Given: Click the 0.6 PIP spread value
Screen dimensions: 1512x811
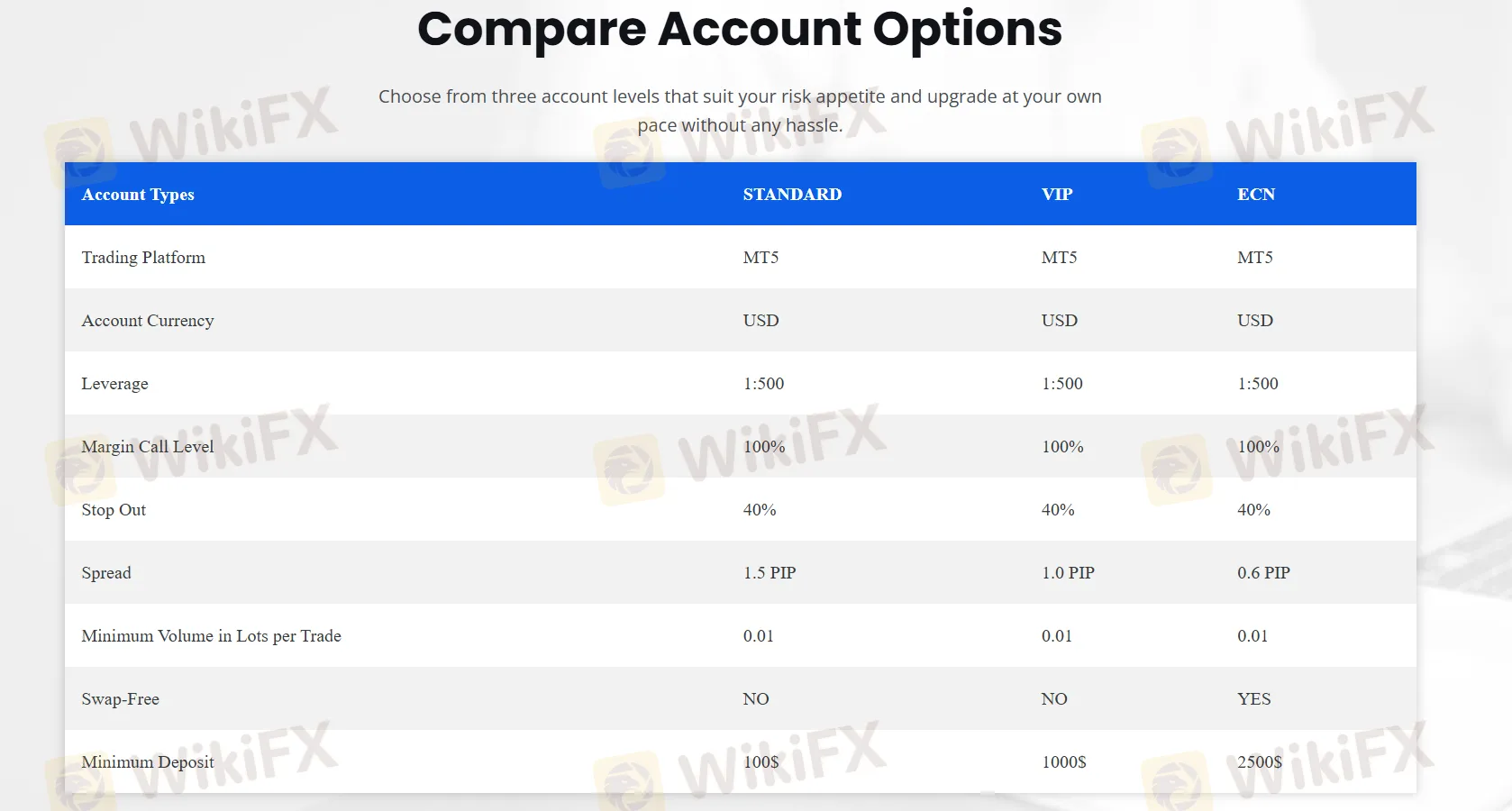Looking at the screenshot, I should (1263, 573).
